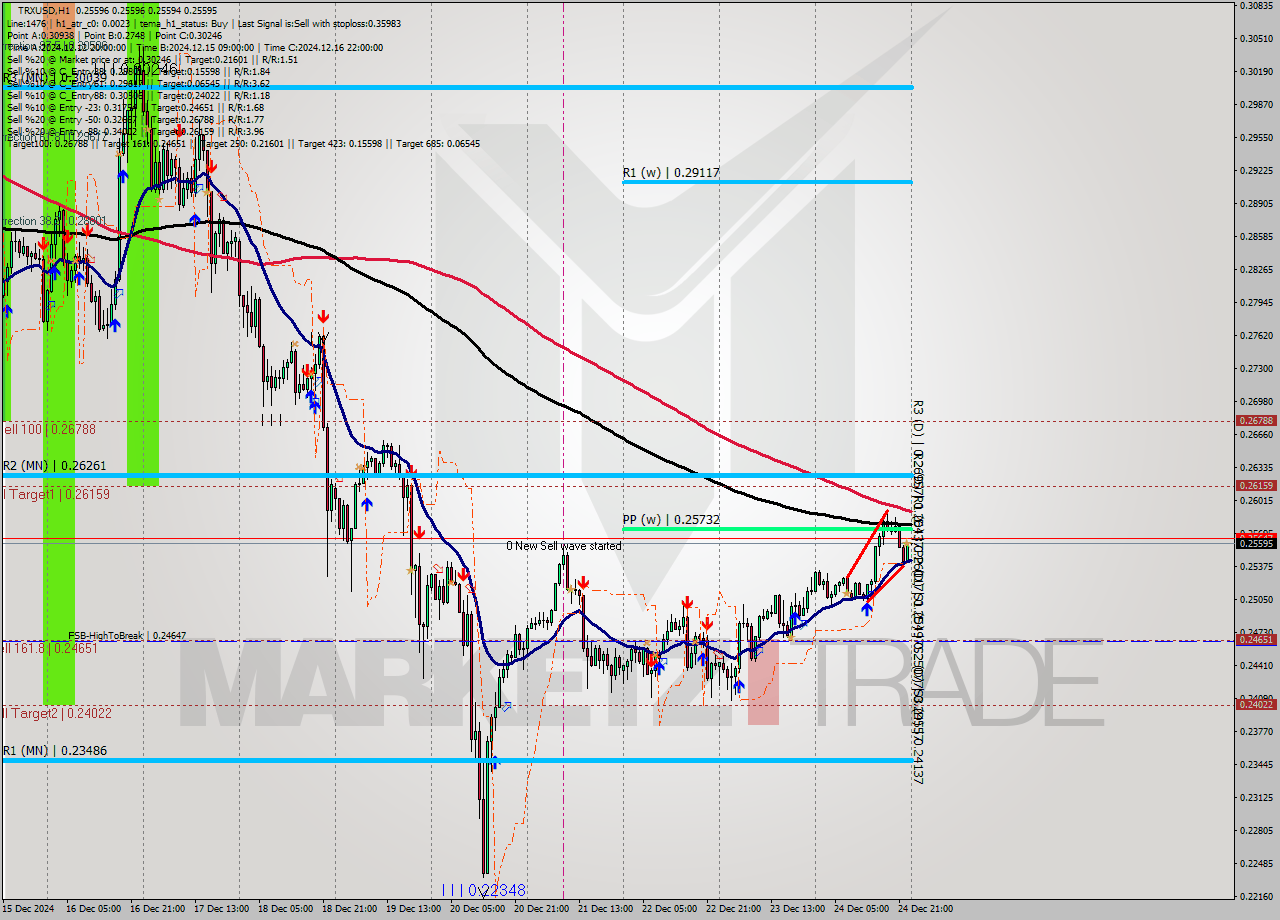Click the 0.30835 price scale value
The width and height of the screenshot is (1280, 920).
[x=1256, y=5]
